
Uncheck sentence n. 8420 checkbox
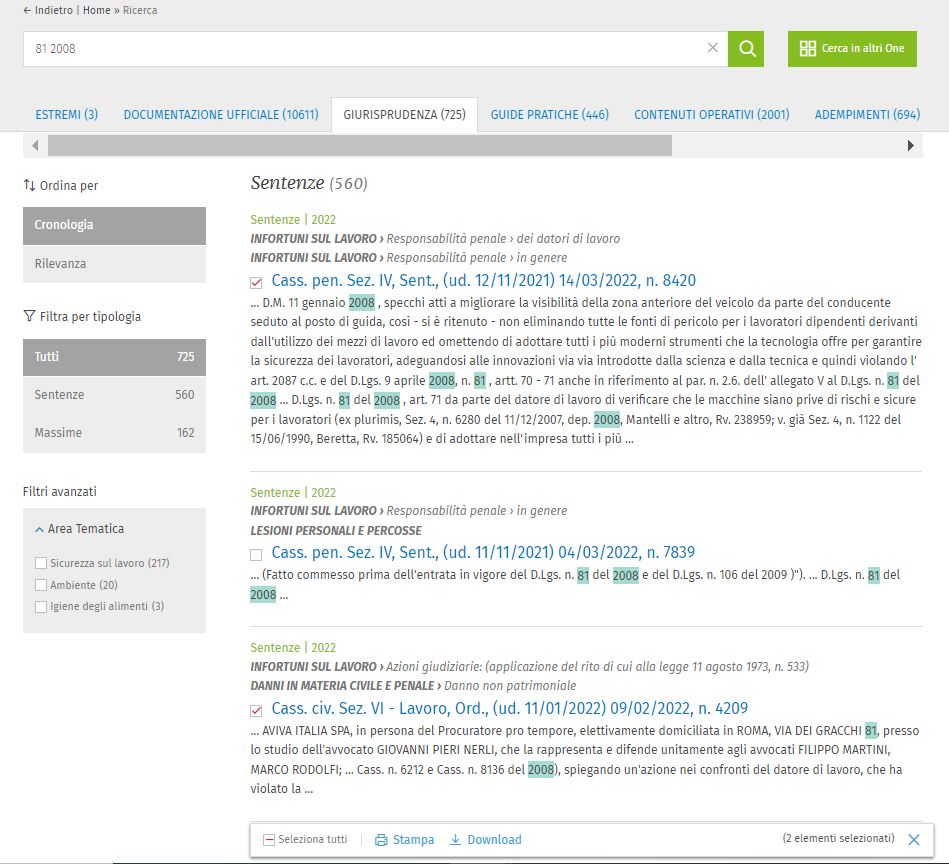tap(256, 282)
